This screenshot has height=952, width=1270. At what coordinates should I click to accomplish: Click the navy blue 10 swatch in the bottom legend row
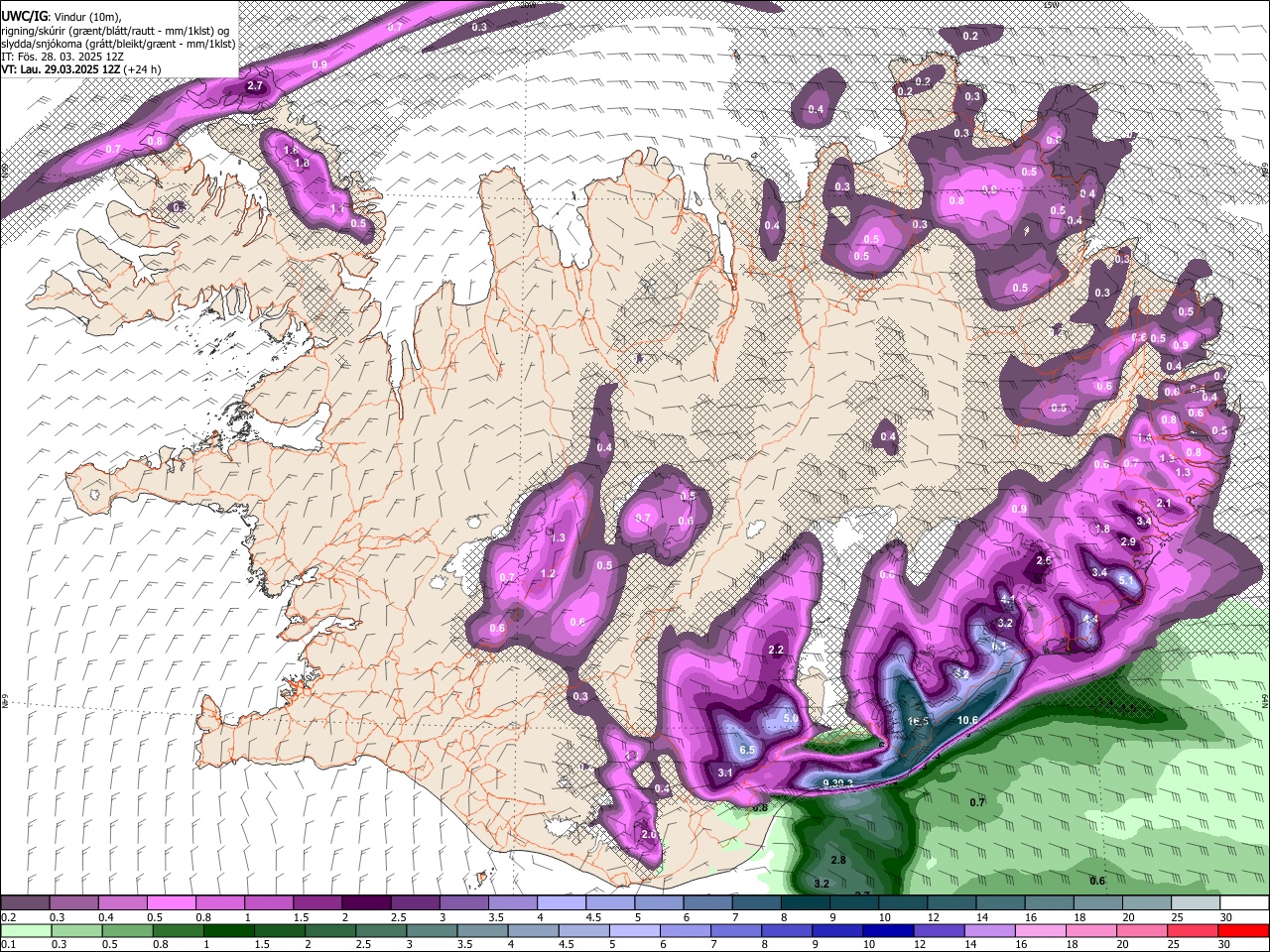tap(887, 930)
